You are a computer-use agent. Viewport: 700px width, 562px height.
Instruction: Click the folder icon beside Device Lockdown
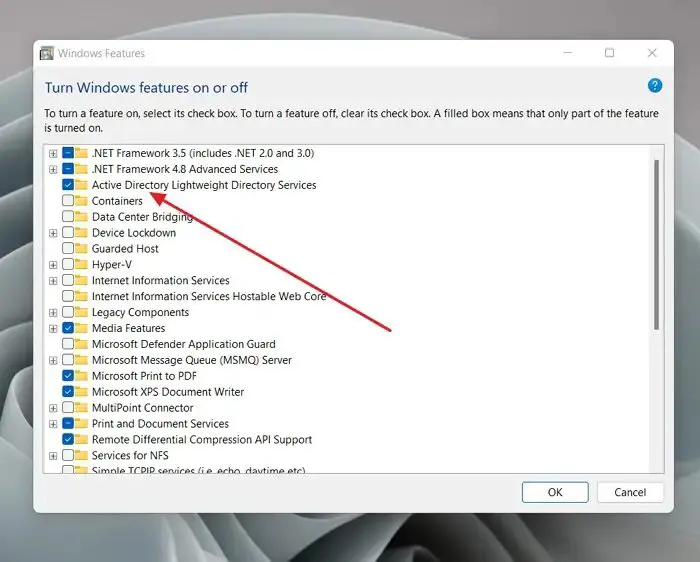tap(81, 233)
